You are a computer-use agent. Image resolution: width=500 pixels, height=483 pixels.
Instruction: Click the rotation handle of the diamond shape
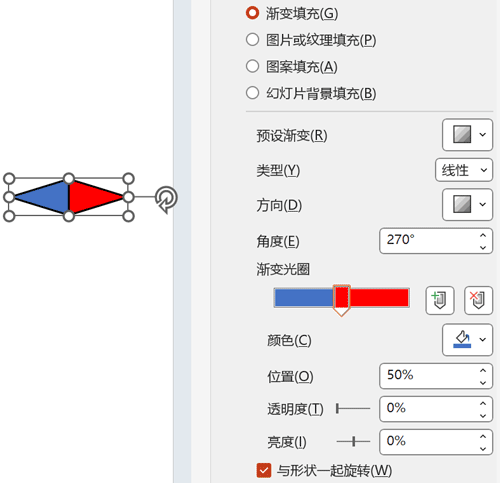coord(166,199)
